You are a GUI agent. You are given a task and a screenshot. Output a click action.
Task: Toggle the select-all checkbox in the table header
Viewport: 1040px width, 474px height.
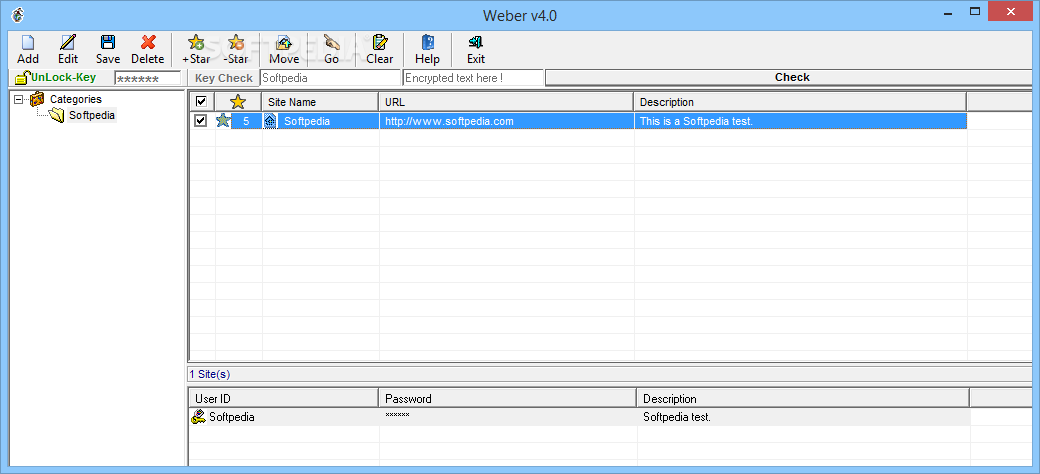[201, 101]
